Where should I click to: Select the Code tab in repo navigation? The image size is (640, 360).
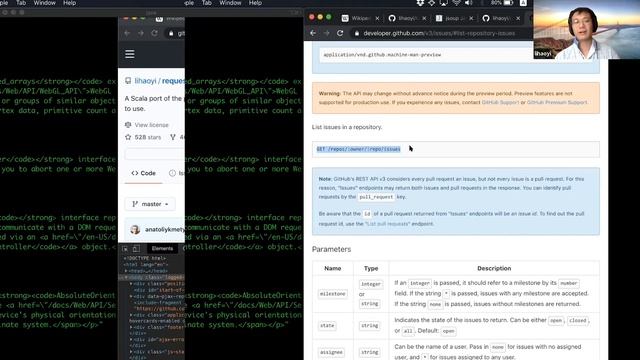point(143,173)
